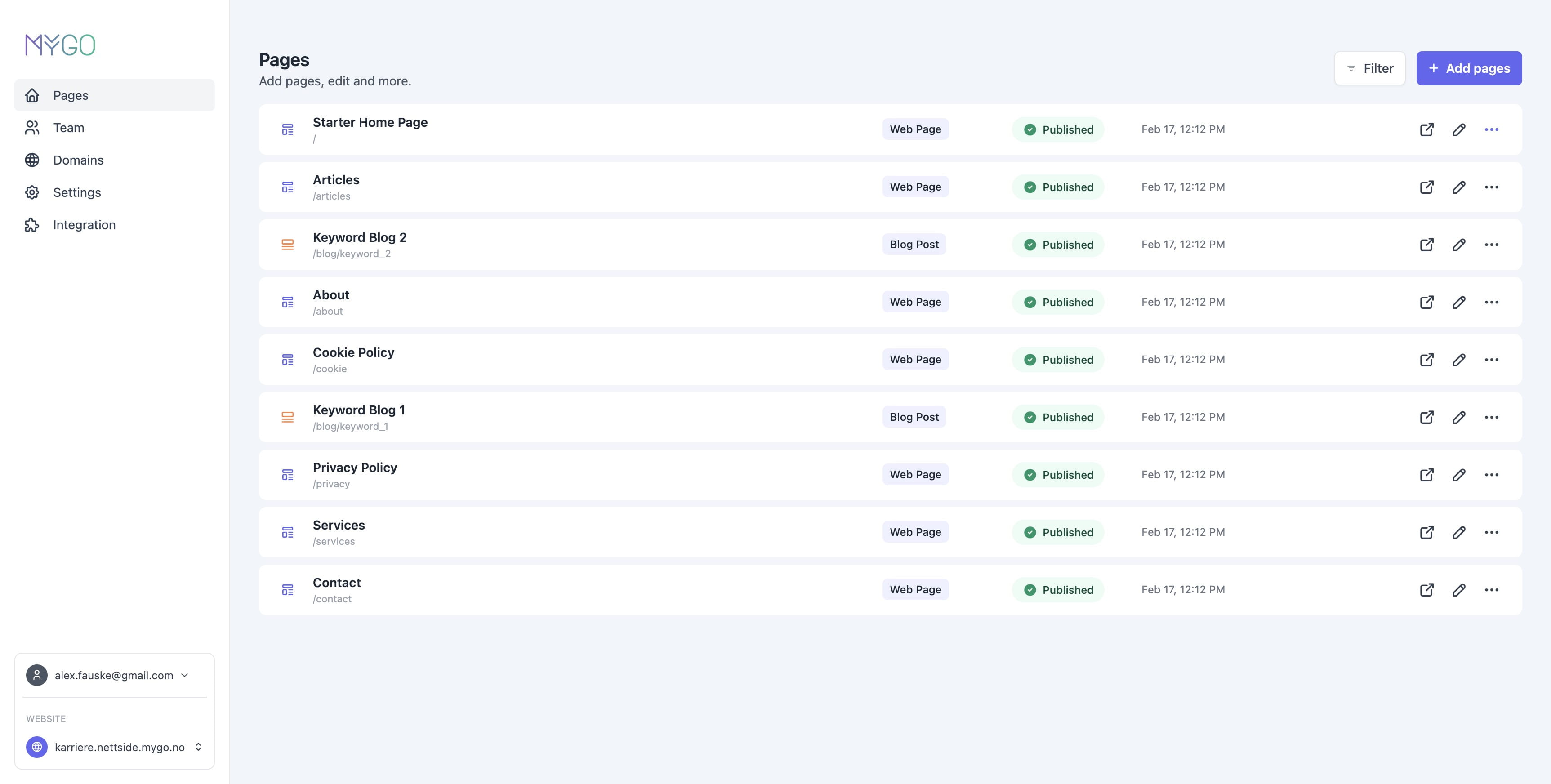
Task: Click Published status badge on Services row
Action: coord(1058,532)
